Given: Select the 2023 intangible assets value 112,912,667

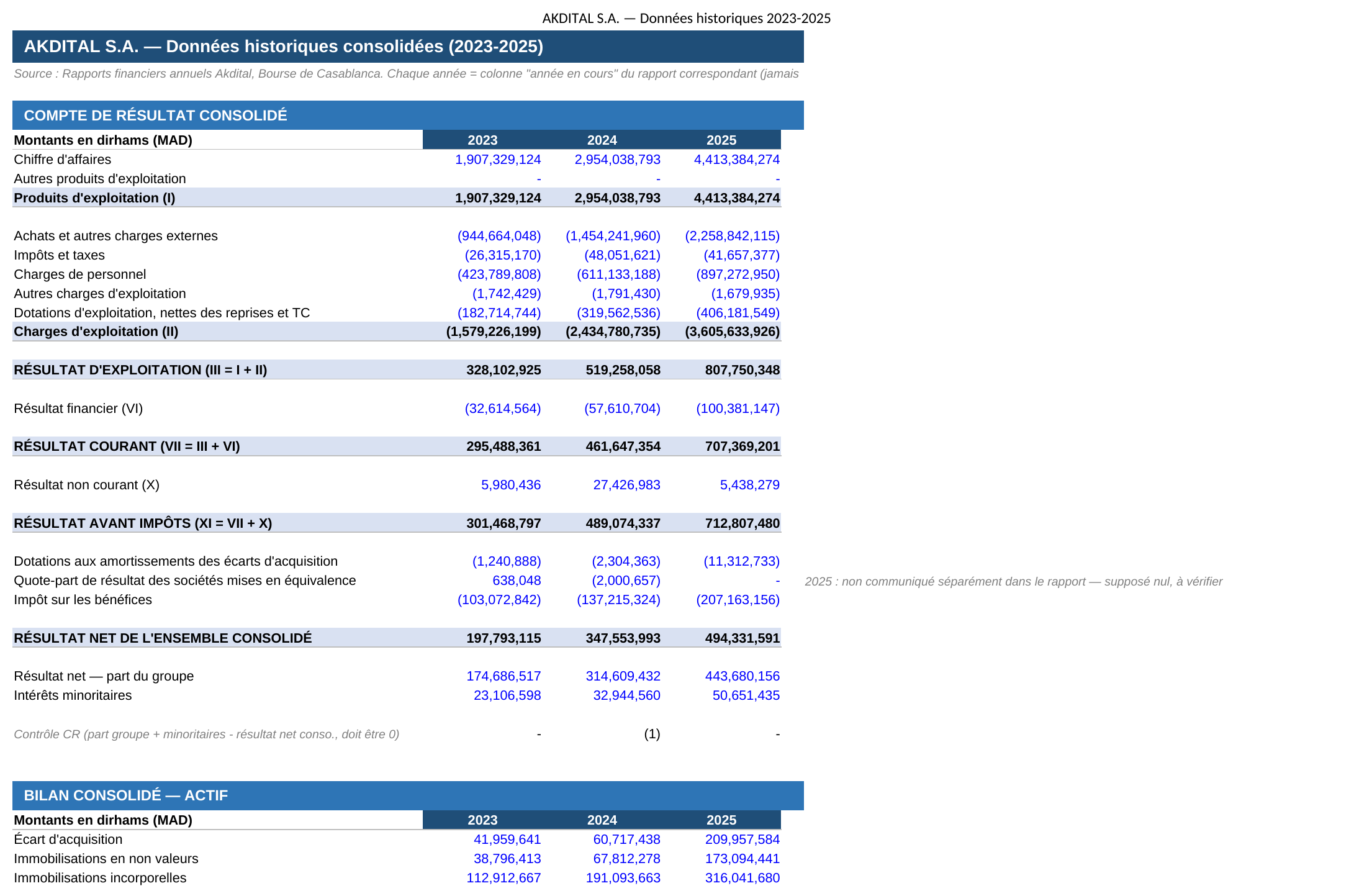Looking at the screenshot, I should tap(503, 878).
